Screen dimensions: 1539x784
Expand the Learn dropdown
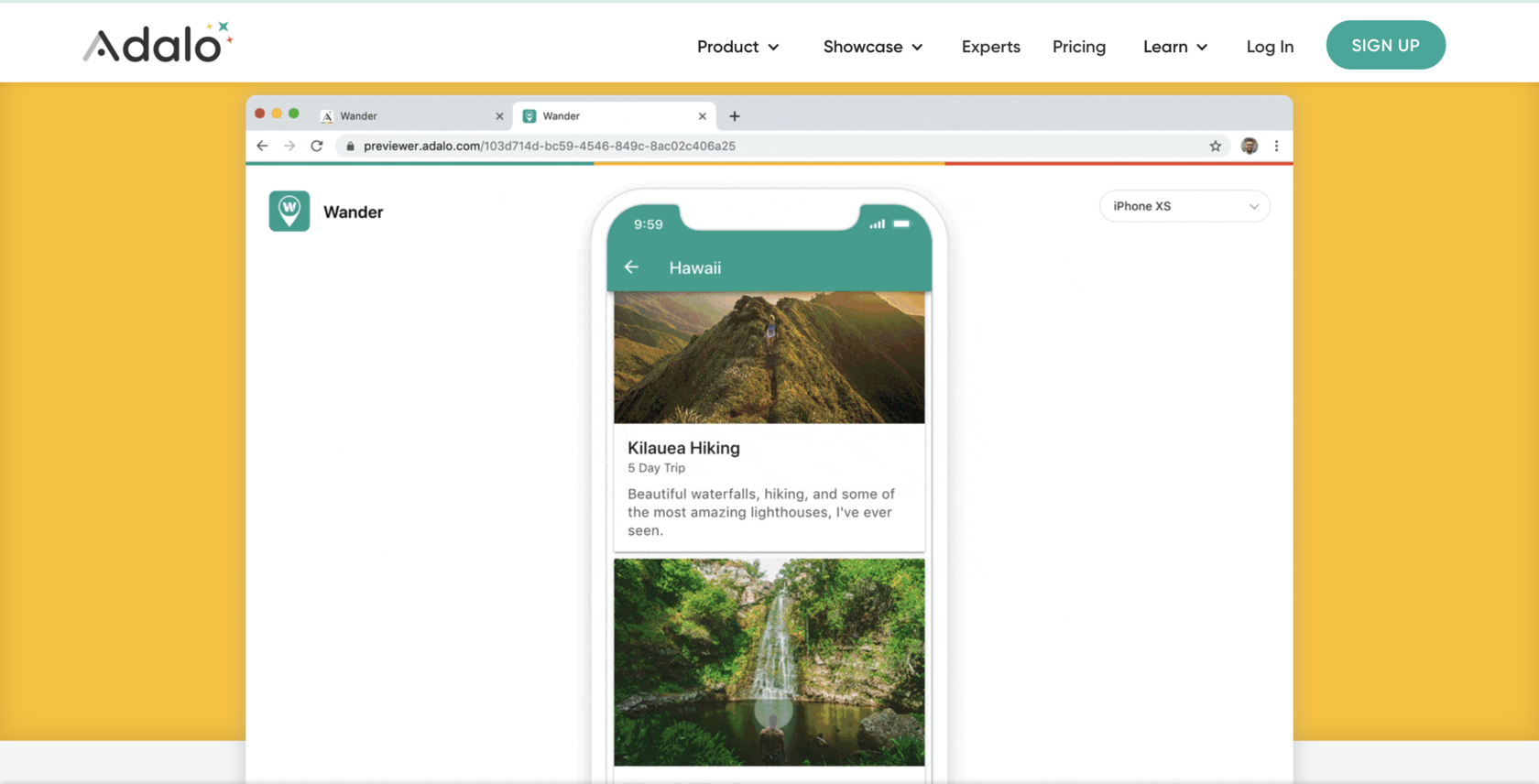[1175, 47]
